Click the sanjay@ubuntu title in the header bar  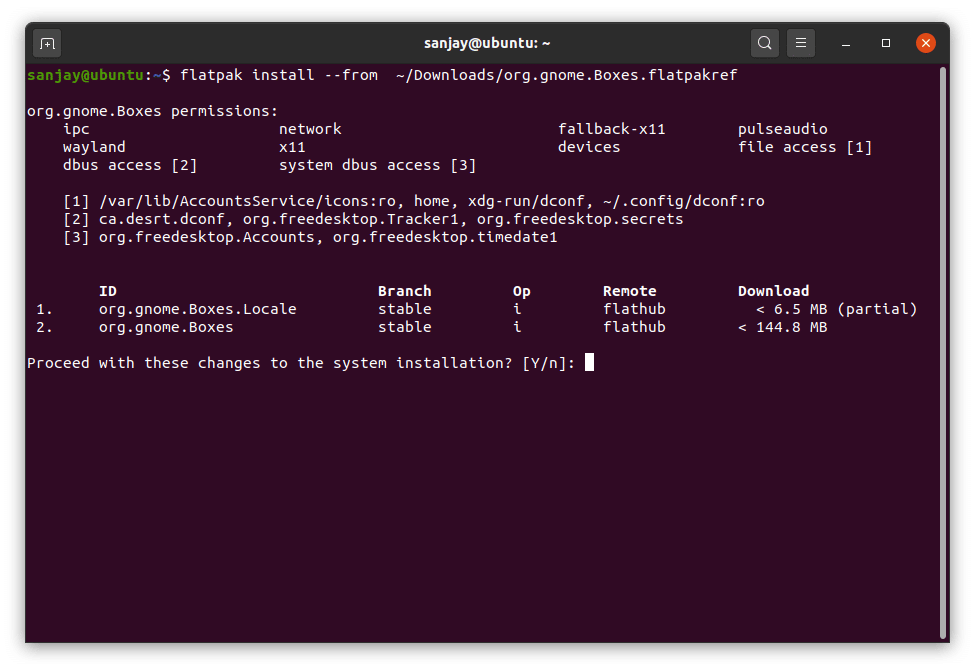tap(487, 43)
